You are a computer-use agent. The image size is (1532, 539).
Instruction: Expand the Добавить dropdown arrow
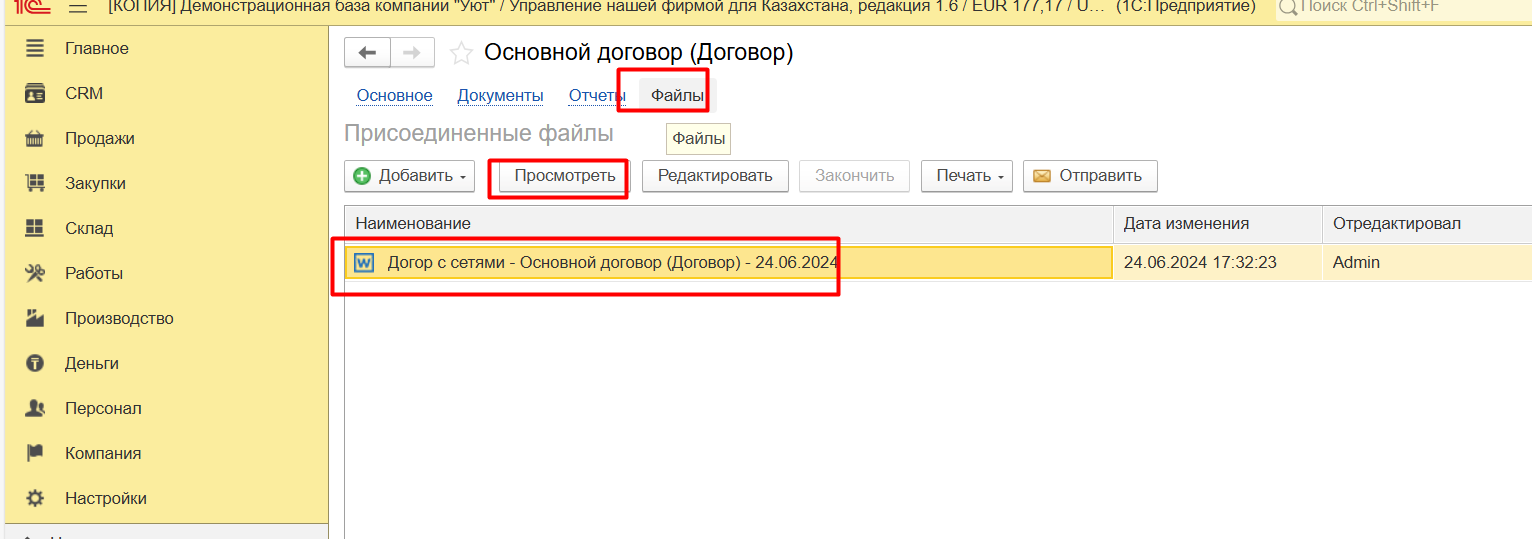[462, 177]
